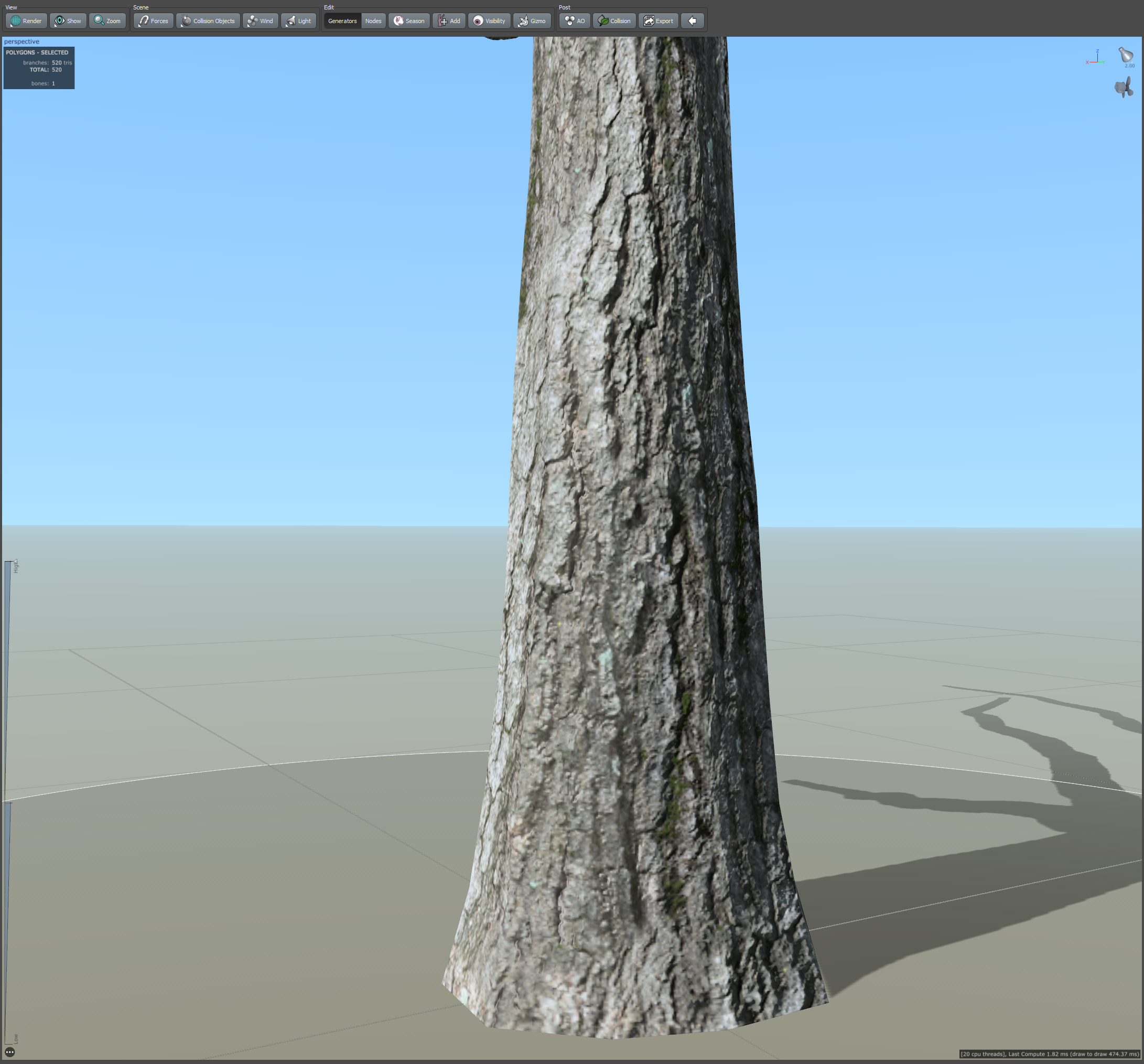Click the Collision leaf button
1144x1064 pixels.
click(614, 21)
